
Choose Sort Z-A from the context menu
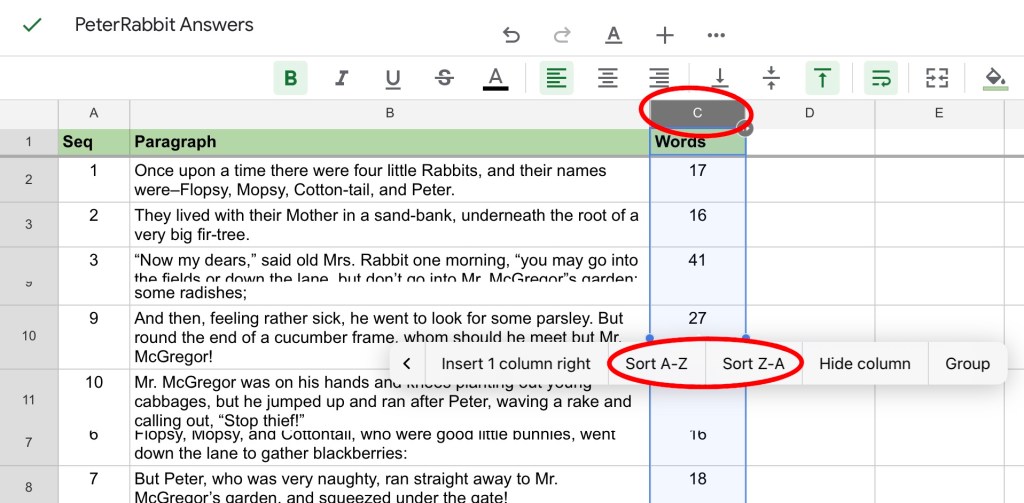(753, 364)
